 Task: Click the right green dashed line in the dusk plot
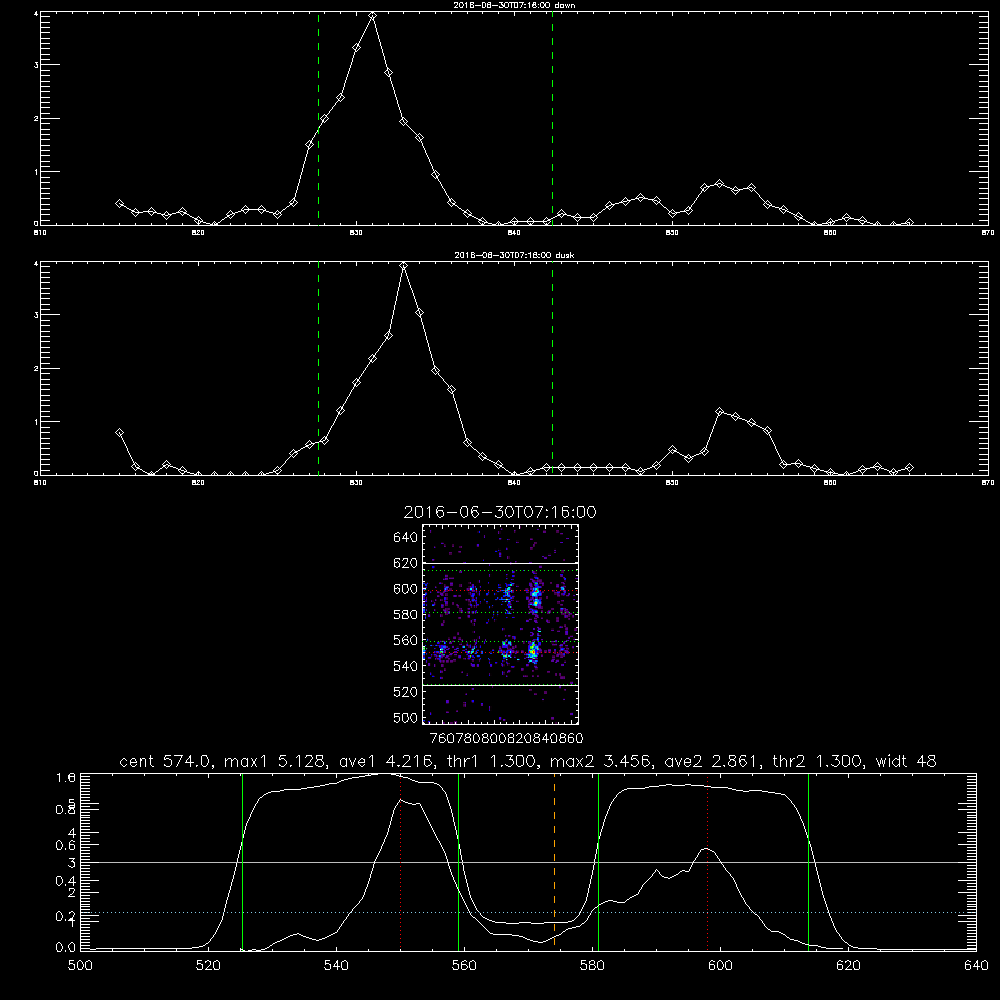(x=552, y=368)
